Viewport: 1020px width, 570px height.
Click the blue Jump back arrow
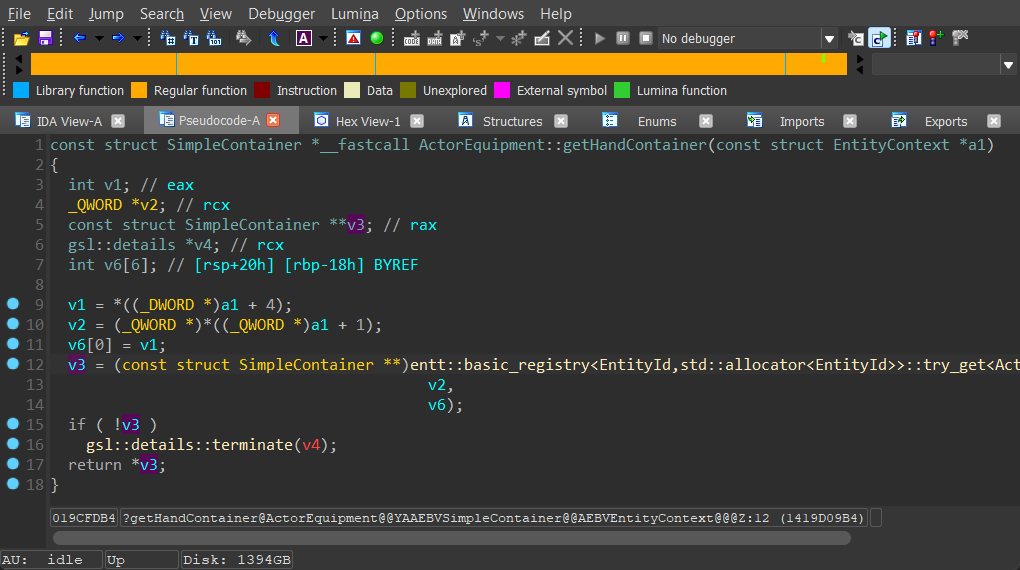click(79, 38)
